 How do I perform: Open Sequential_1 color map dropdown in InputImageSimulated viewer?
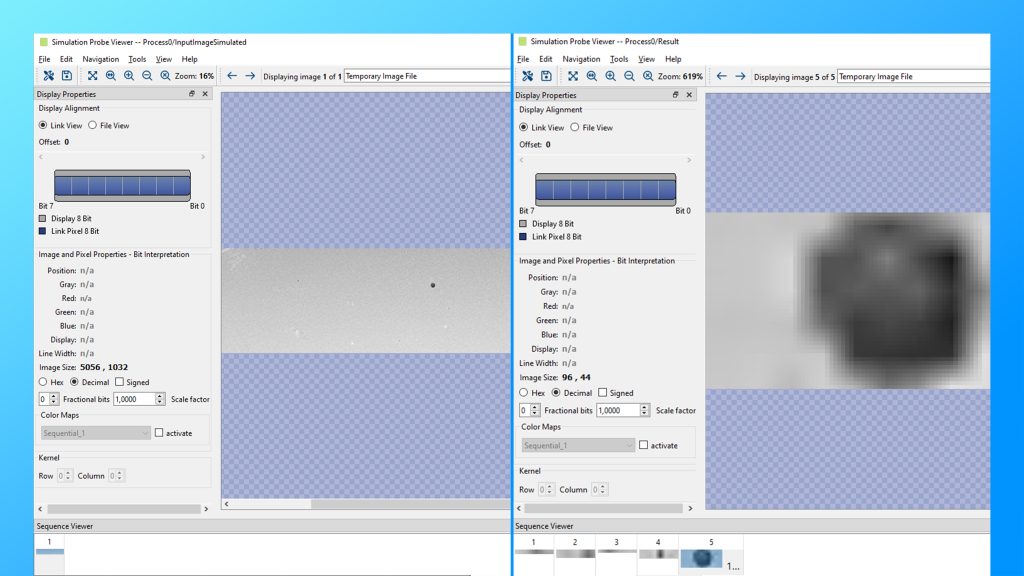point(95,433)
